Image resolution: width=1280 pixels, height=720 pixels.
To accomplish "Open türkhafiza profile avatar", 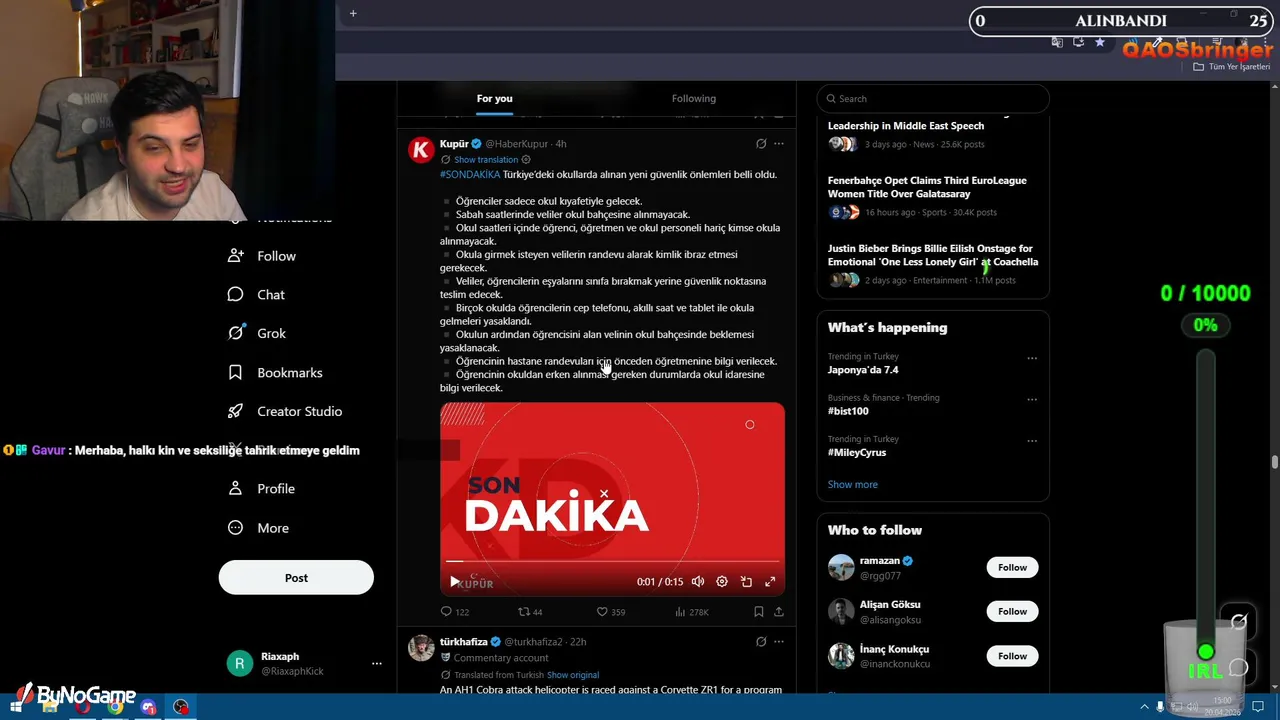I will click(421, 647).
